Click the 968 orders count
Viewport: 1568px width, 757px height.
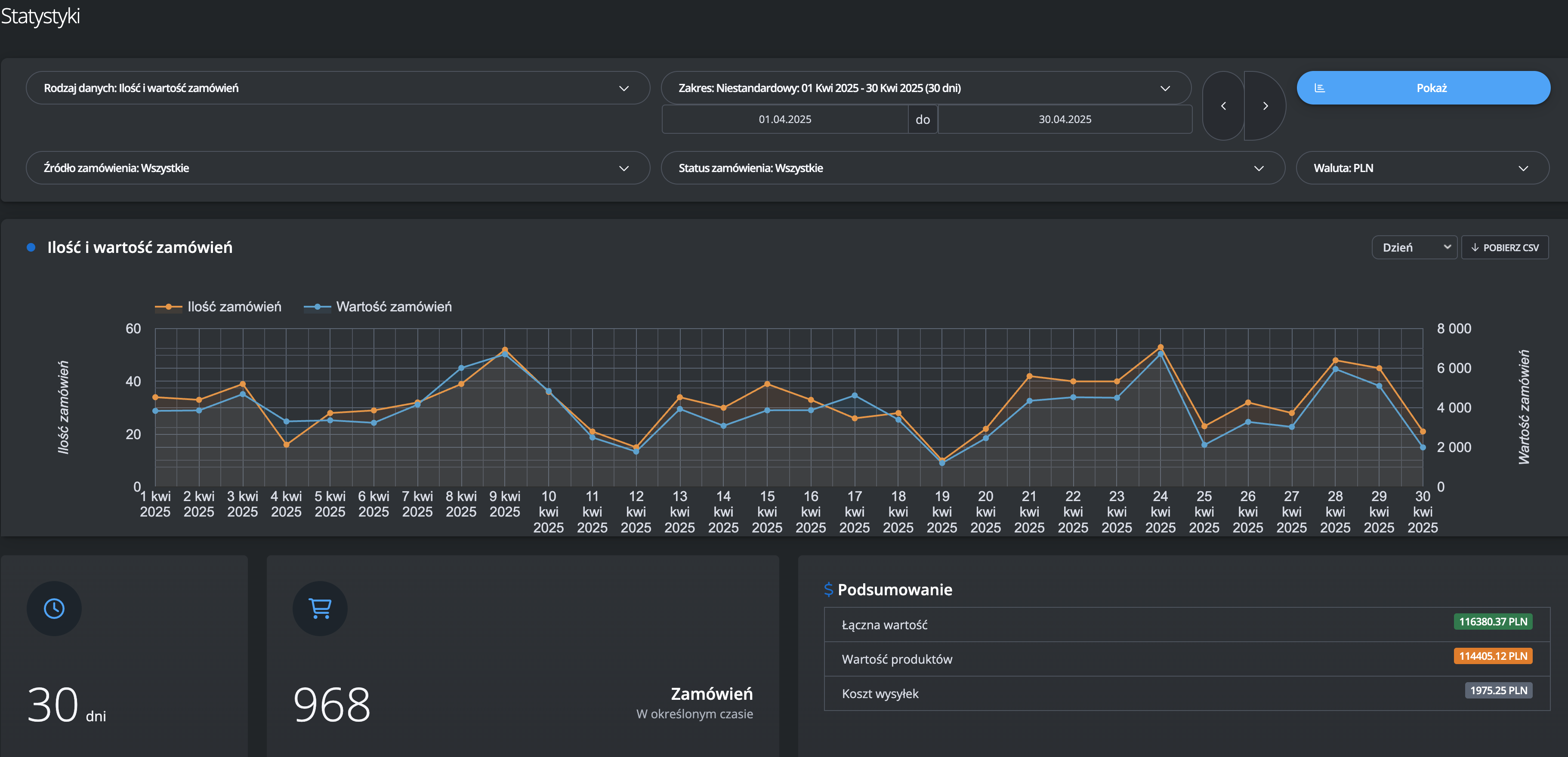332,705
